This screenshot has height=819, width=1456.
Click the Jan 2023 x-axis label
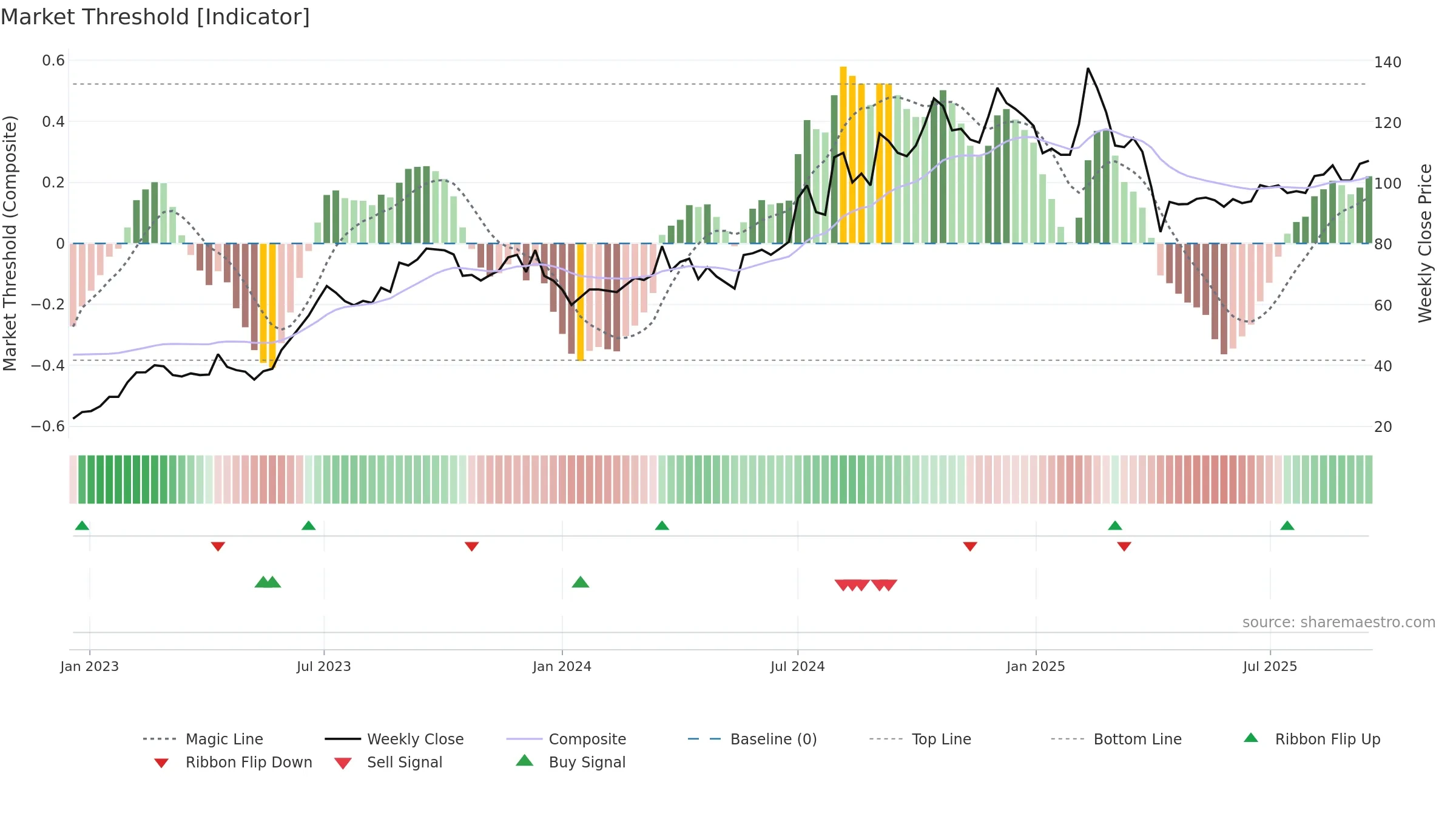point(90,666)
